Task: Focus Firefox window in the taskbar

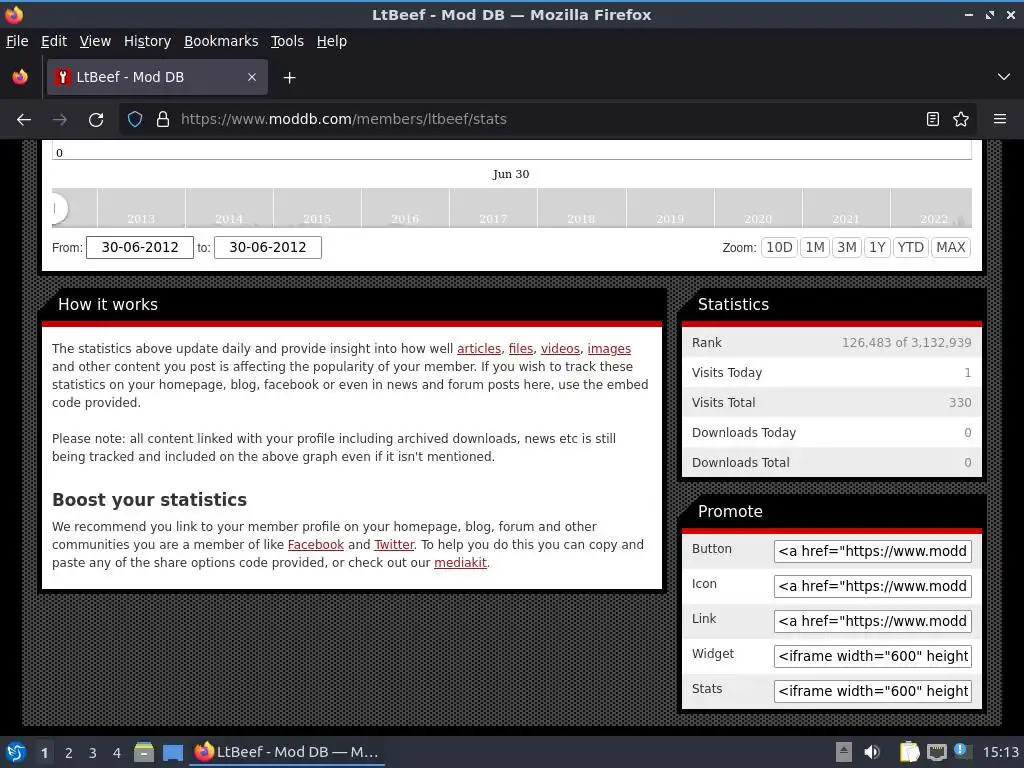Action: click(x=287, y=752)
